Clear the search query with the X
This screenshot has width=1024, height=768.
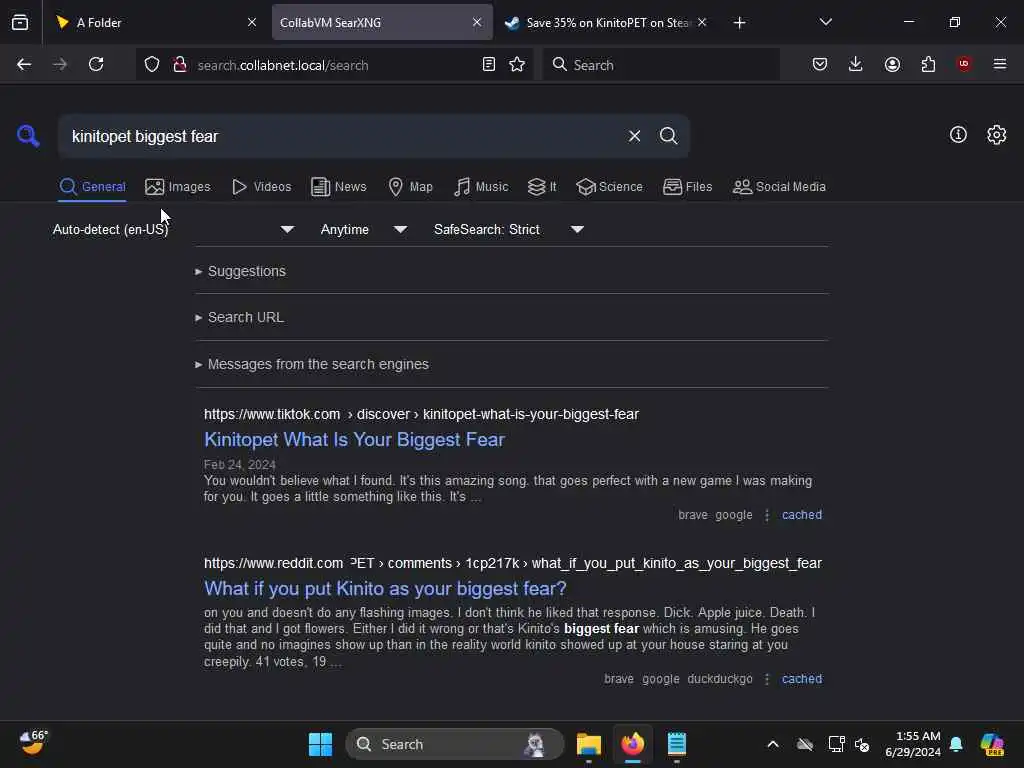634,136
